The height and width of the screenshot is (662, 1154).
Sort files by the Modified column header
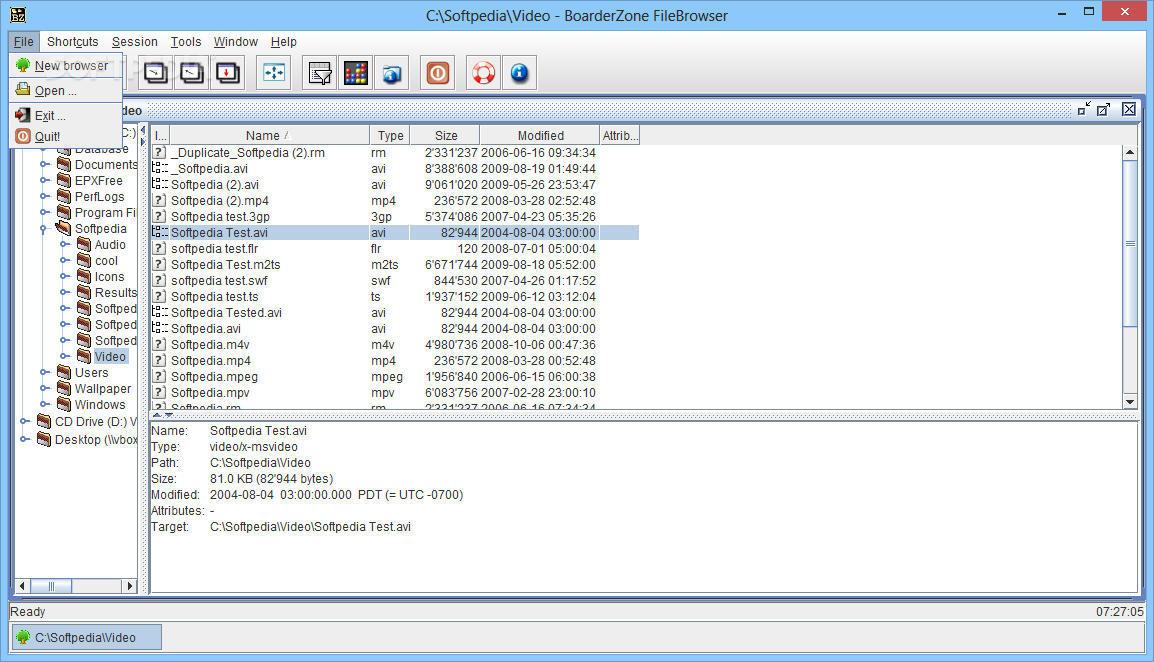[x=540, y=135]
